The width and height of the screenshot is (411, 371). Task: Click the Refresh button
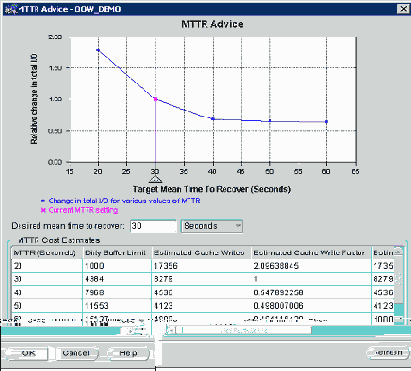pos(388,352)
